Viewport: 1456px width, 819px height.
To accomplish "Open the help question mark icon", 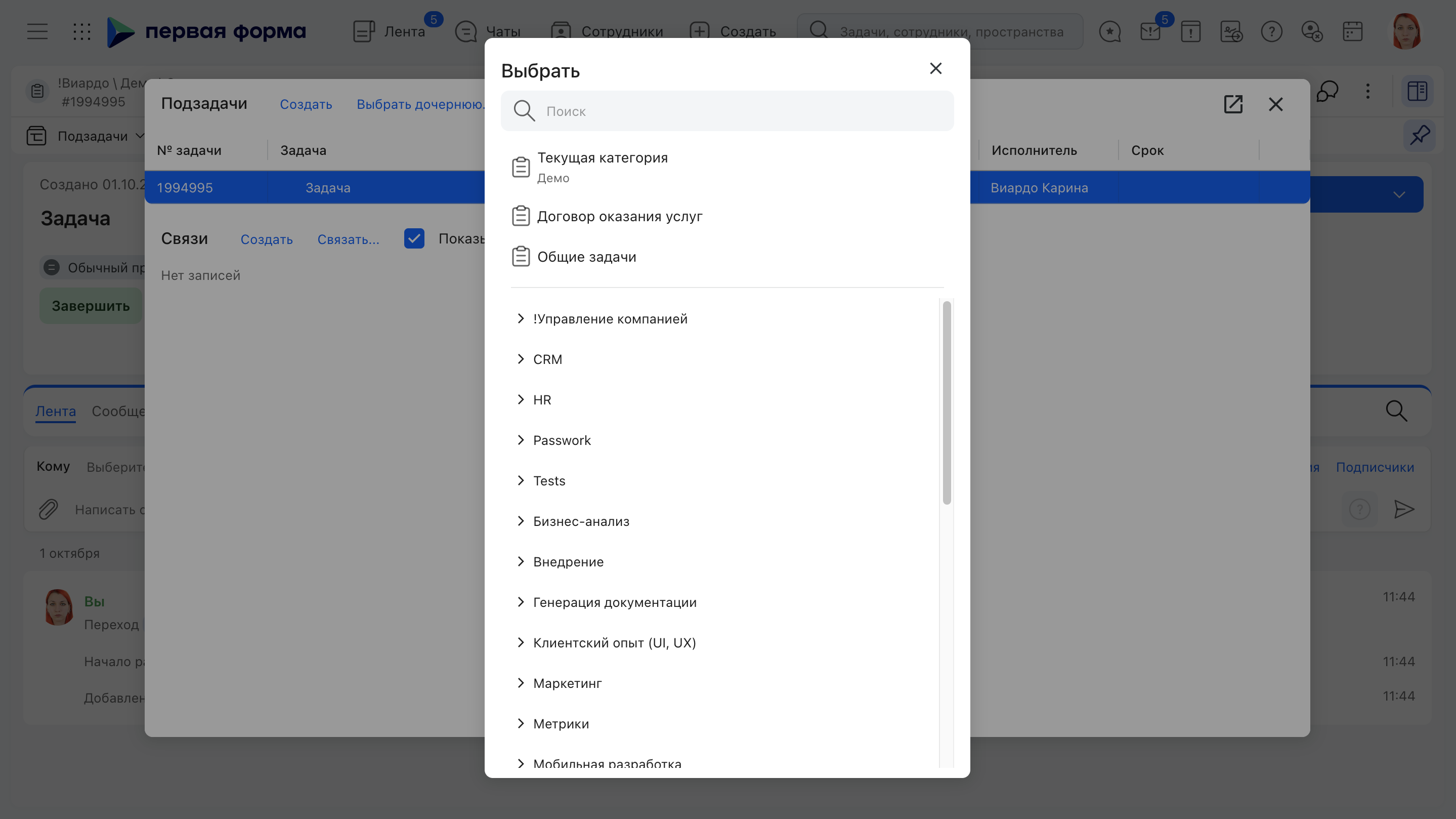I will point(1271,32).
